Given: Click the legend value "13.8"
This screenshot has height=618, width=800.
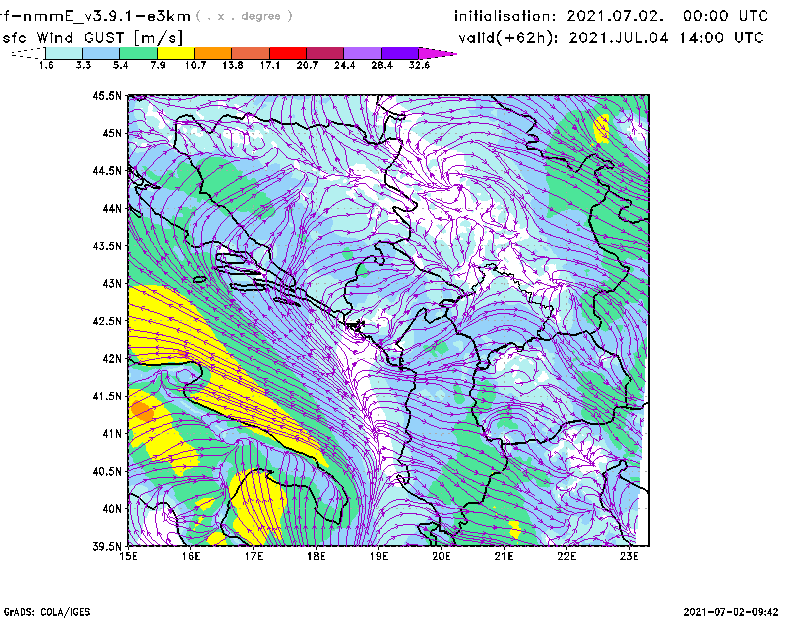Looking at the screenshot, I should (233, 65).
